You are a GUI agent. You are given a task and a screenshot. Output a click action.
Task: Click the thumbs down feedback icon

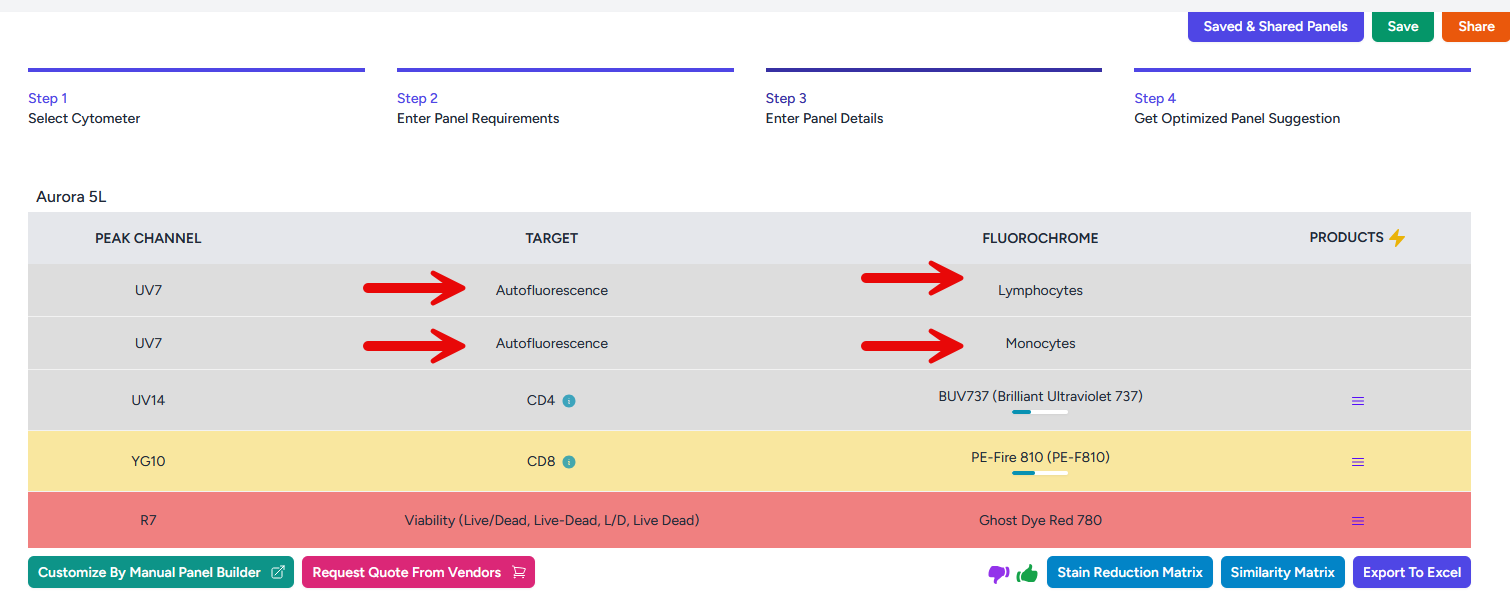997,573
